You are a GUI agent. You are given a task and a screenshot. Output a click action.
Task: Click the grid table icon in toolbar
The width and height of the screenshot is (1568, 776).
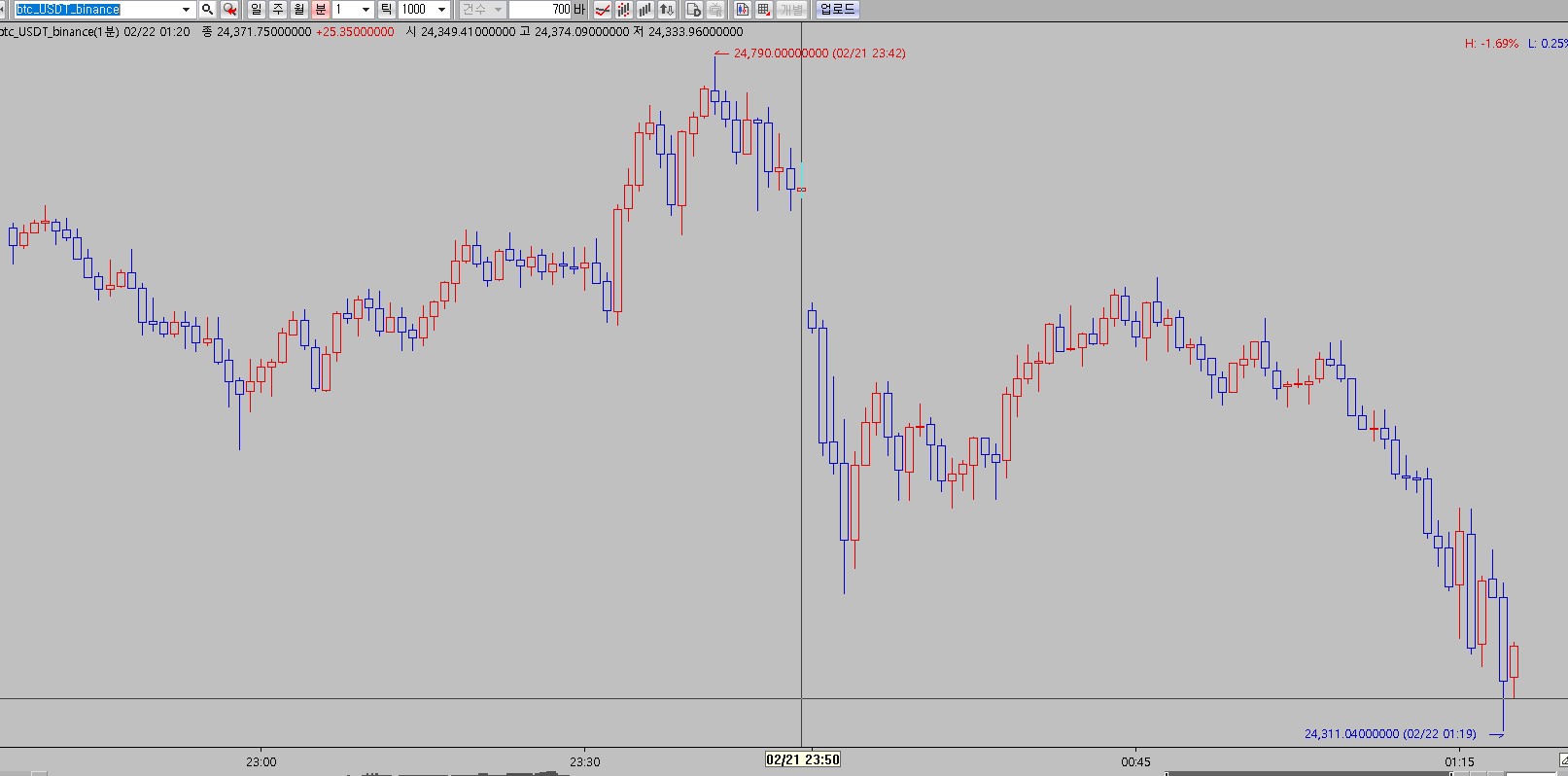[764, 10]
